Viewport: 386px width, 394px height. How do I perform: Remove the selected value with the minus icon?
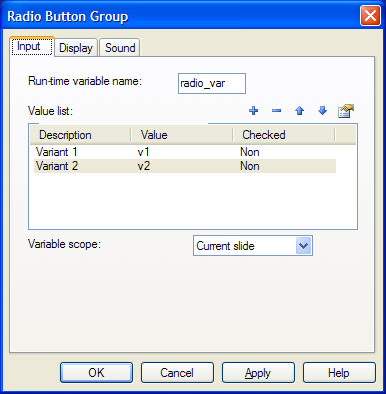pyautogui.click(x=276, y=110)
